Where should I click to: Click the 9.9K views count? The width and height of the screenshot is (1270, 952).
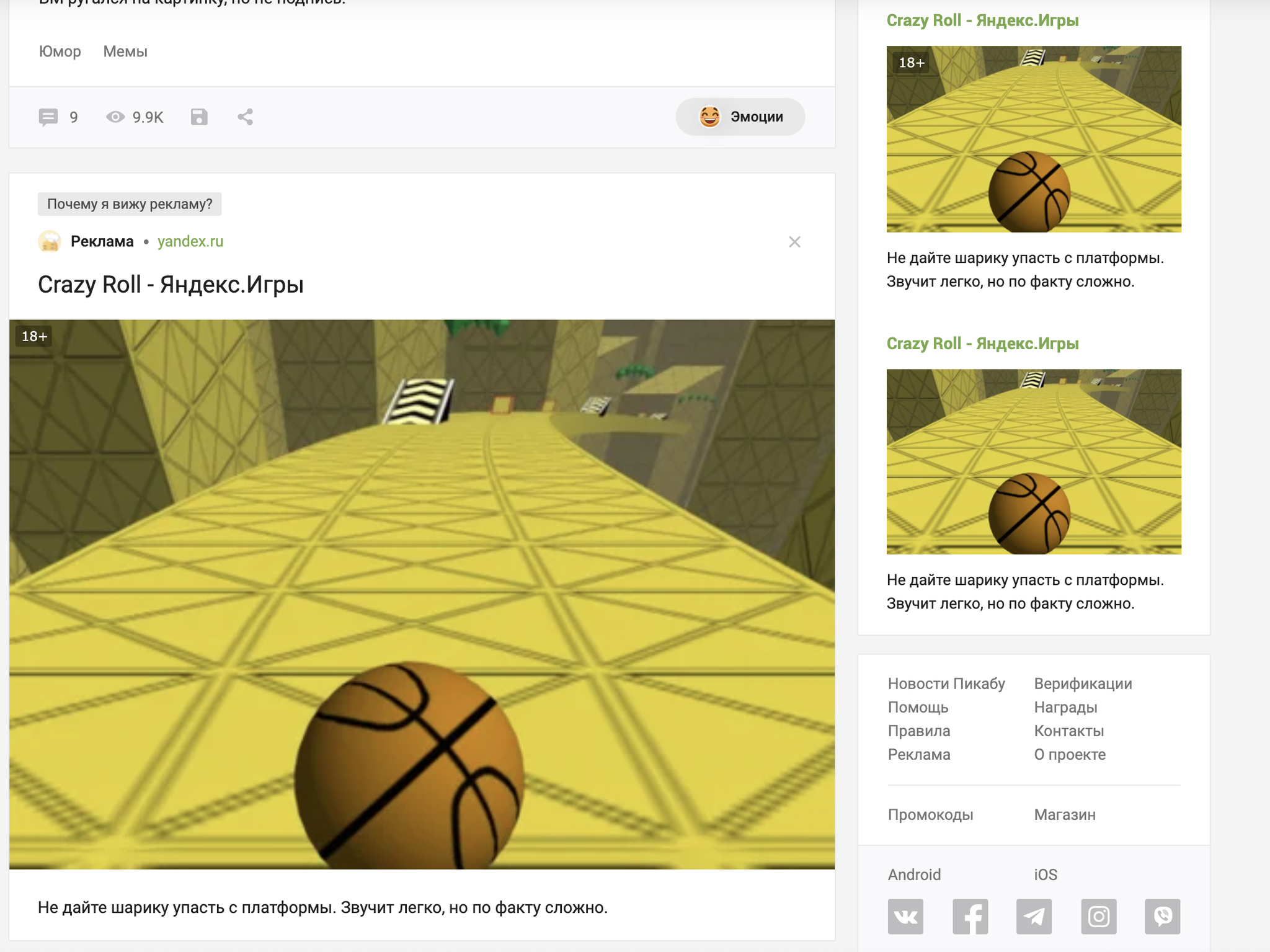[x=148, y=117]
